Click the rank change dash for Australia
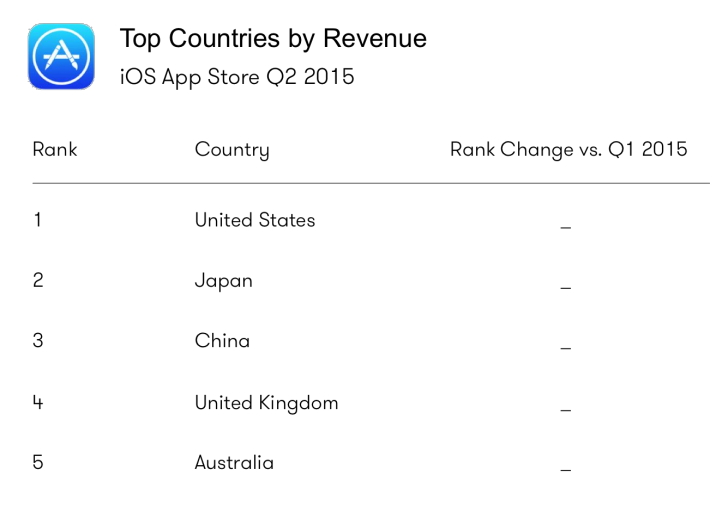This screenshot has width=726, height=512. 566,470
